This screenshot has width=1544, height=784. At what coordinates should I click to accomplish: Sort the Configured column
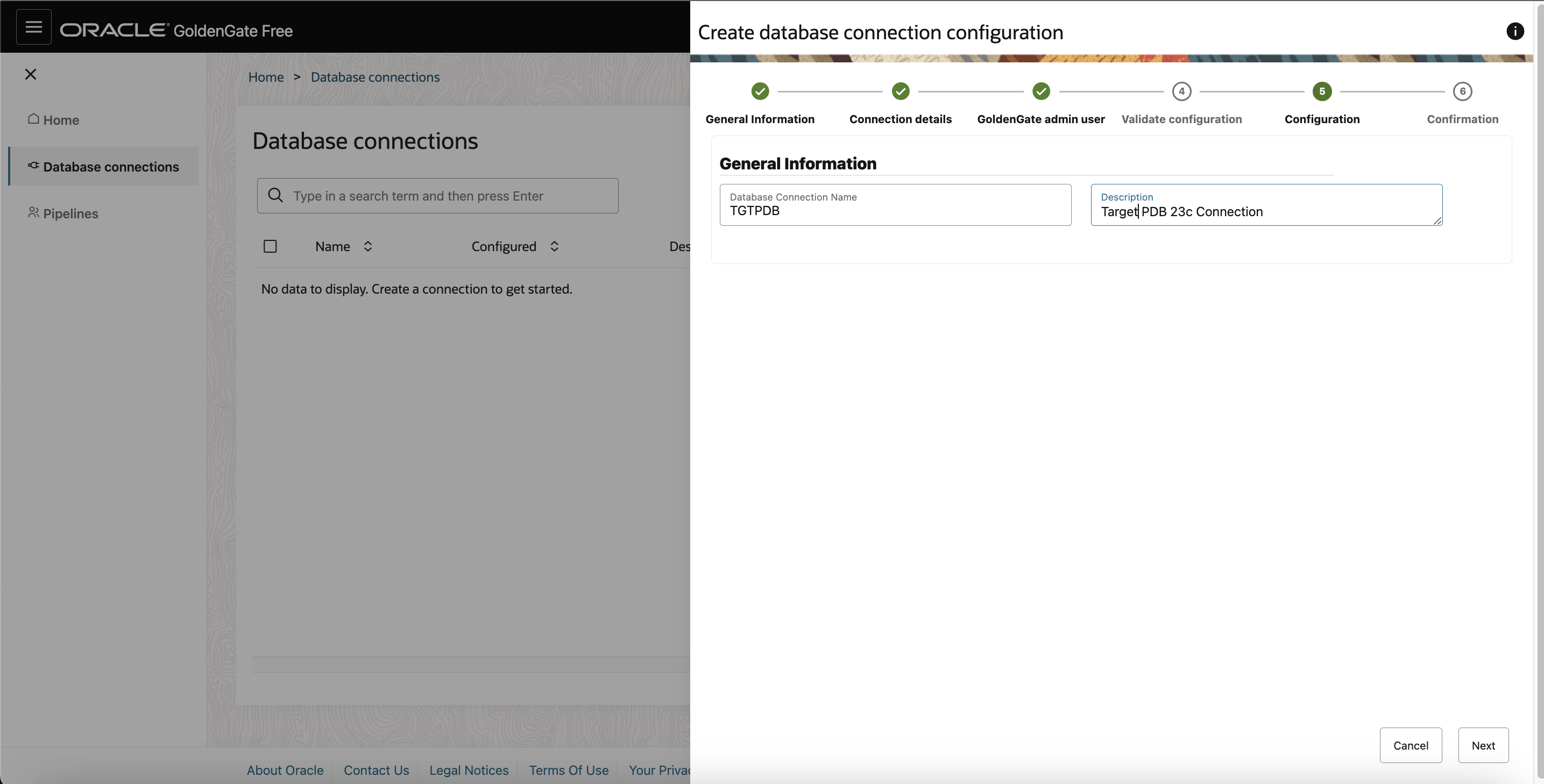pyautogui.click(x=554, y=246)
